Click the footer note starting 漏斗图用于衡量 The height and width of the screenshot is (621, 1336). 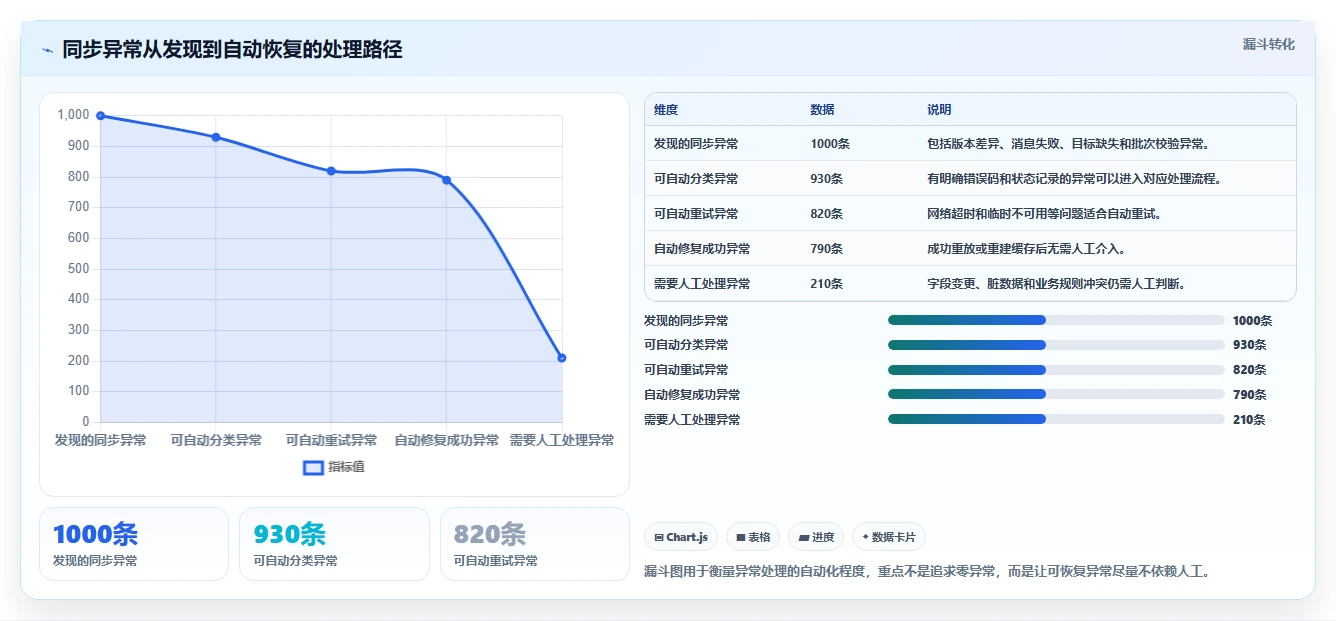(x=927, y=572)
